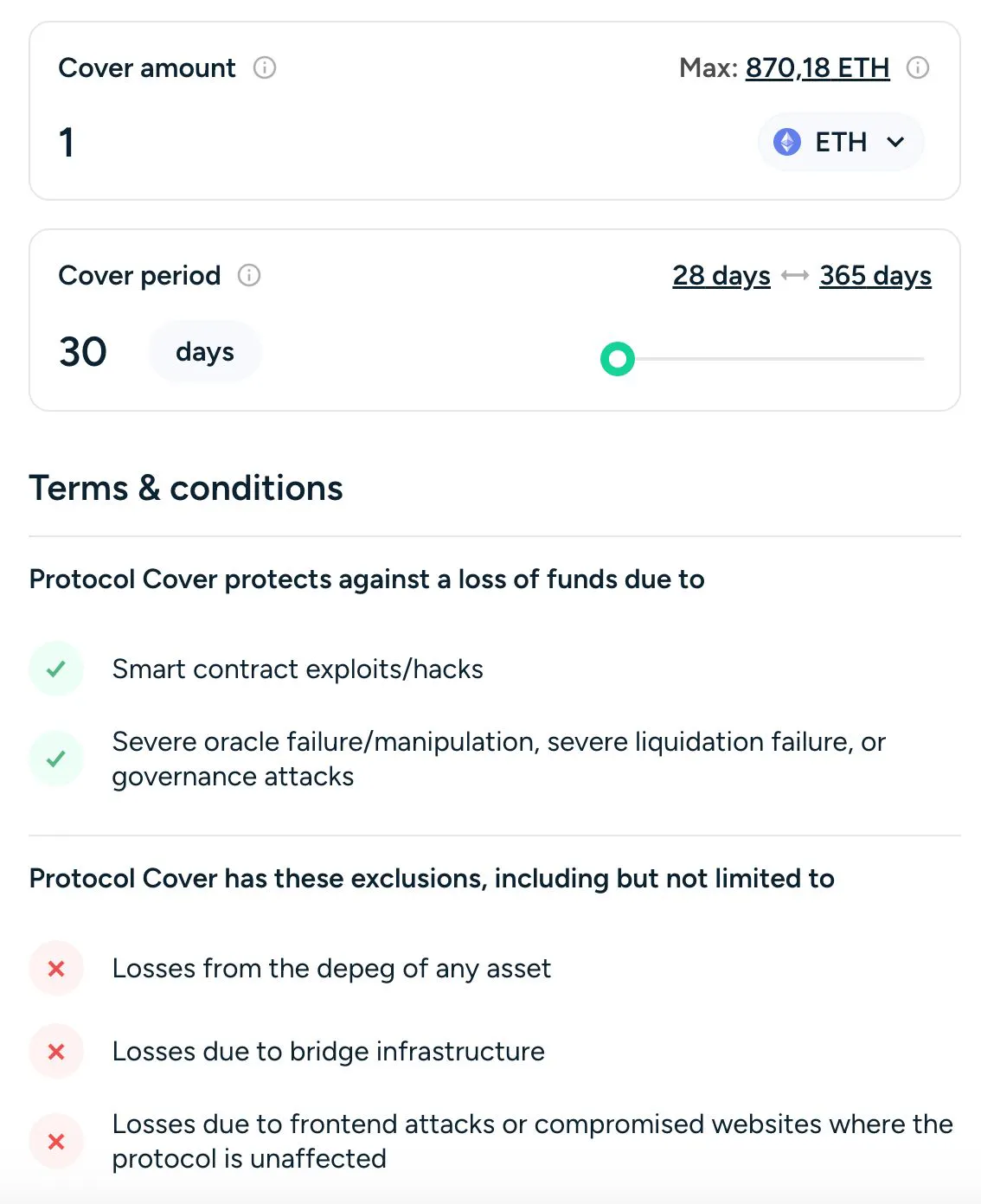Click the Terms & conditions heading
Screen dimensions: 981x1204
185,488
